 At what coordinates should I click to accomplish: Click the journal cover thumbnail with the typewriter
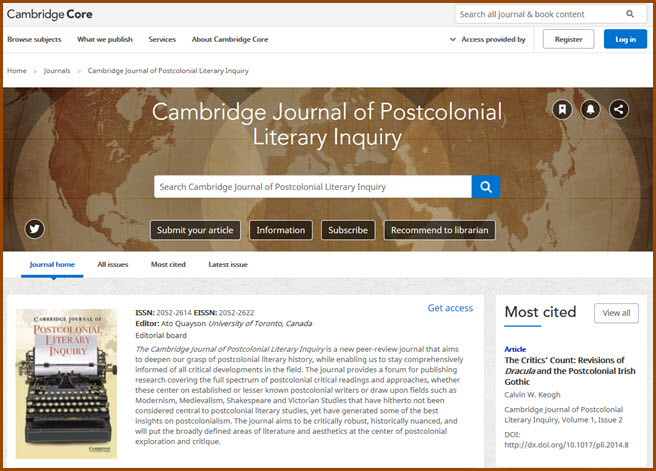click(66, 384)
